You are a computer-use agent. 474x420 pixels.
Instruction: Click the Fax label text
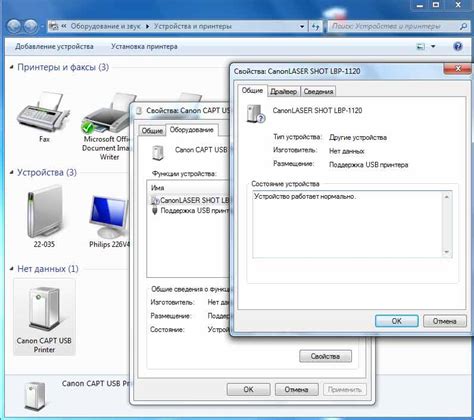click(44, 139)
